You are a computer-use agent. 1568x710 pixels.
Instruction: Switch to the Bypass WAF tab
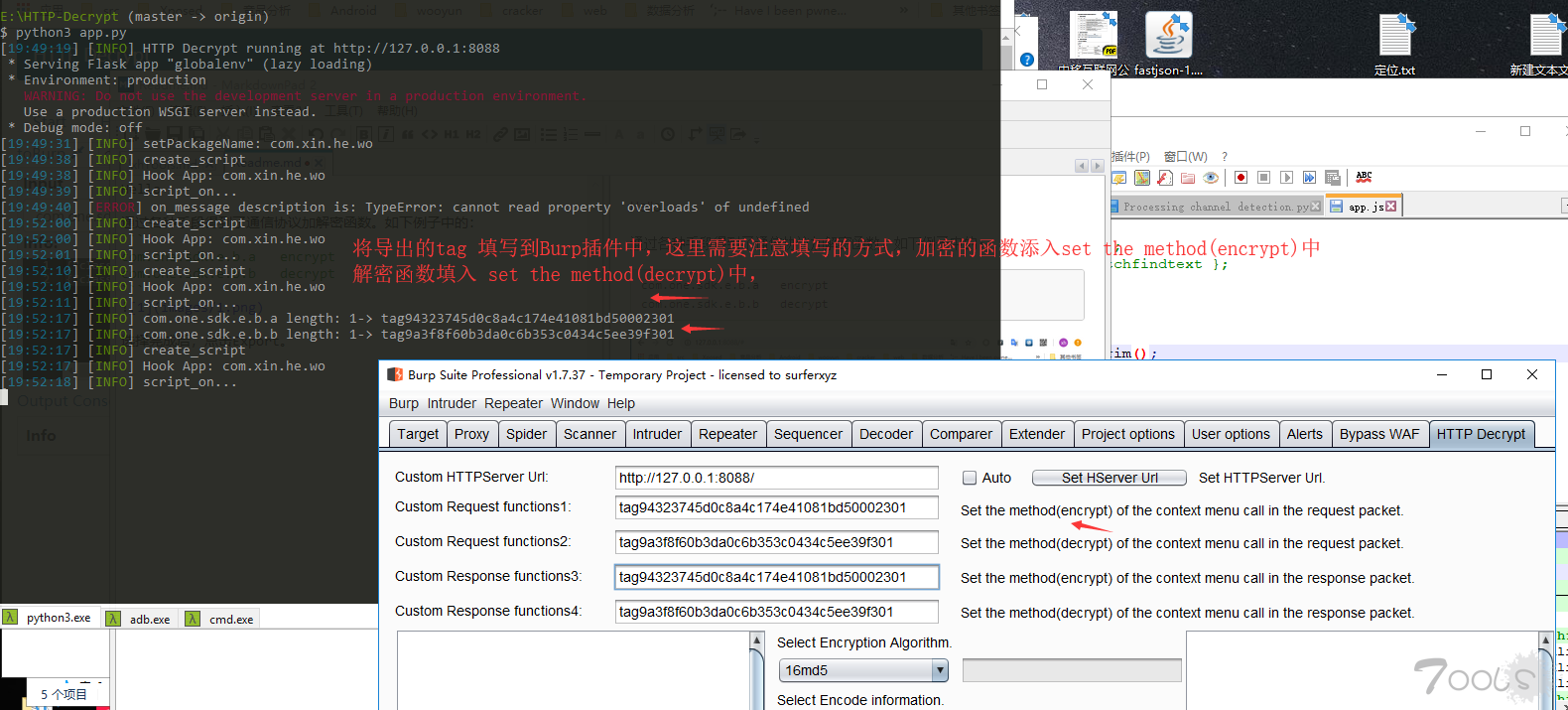click(x=1379, y=434)
